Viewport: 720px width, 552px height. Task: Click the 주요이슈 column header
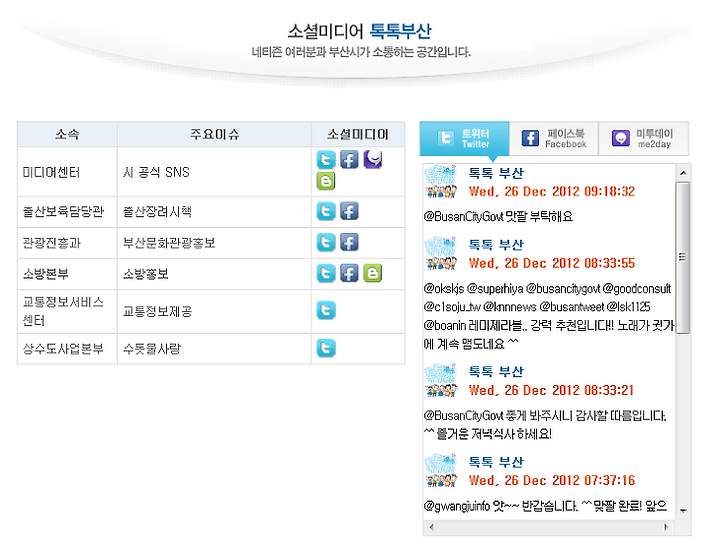(x=214, y=134)
